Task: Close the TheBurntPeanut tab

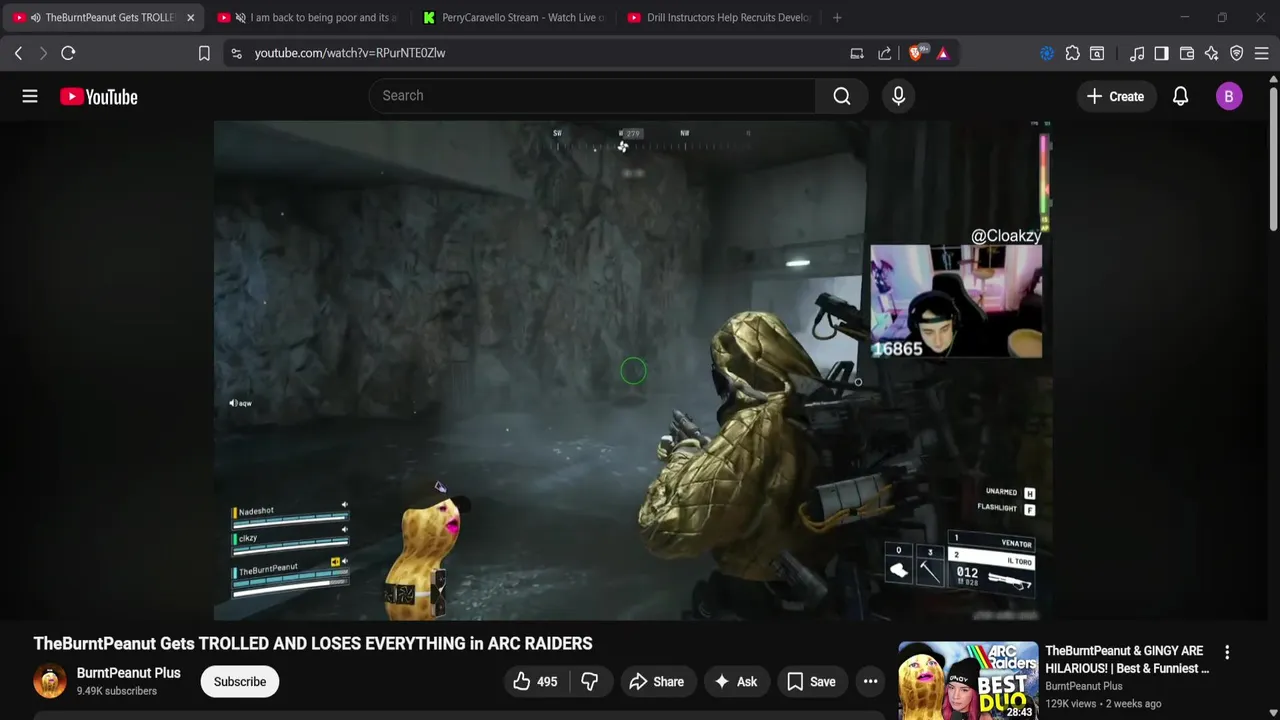Action: click(190, 17)
